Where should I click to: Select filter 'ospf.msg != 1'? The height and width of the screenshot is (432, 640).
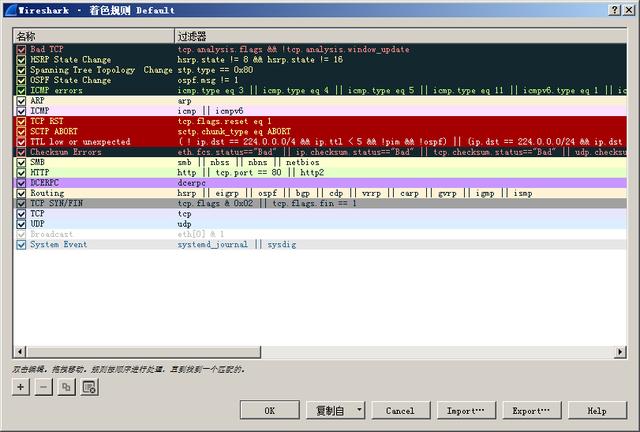tap(208, 80)
